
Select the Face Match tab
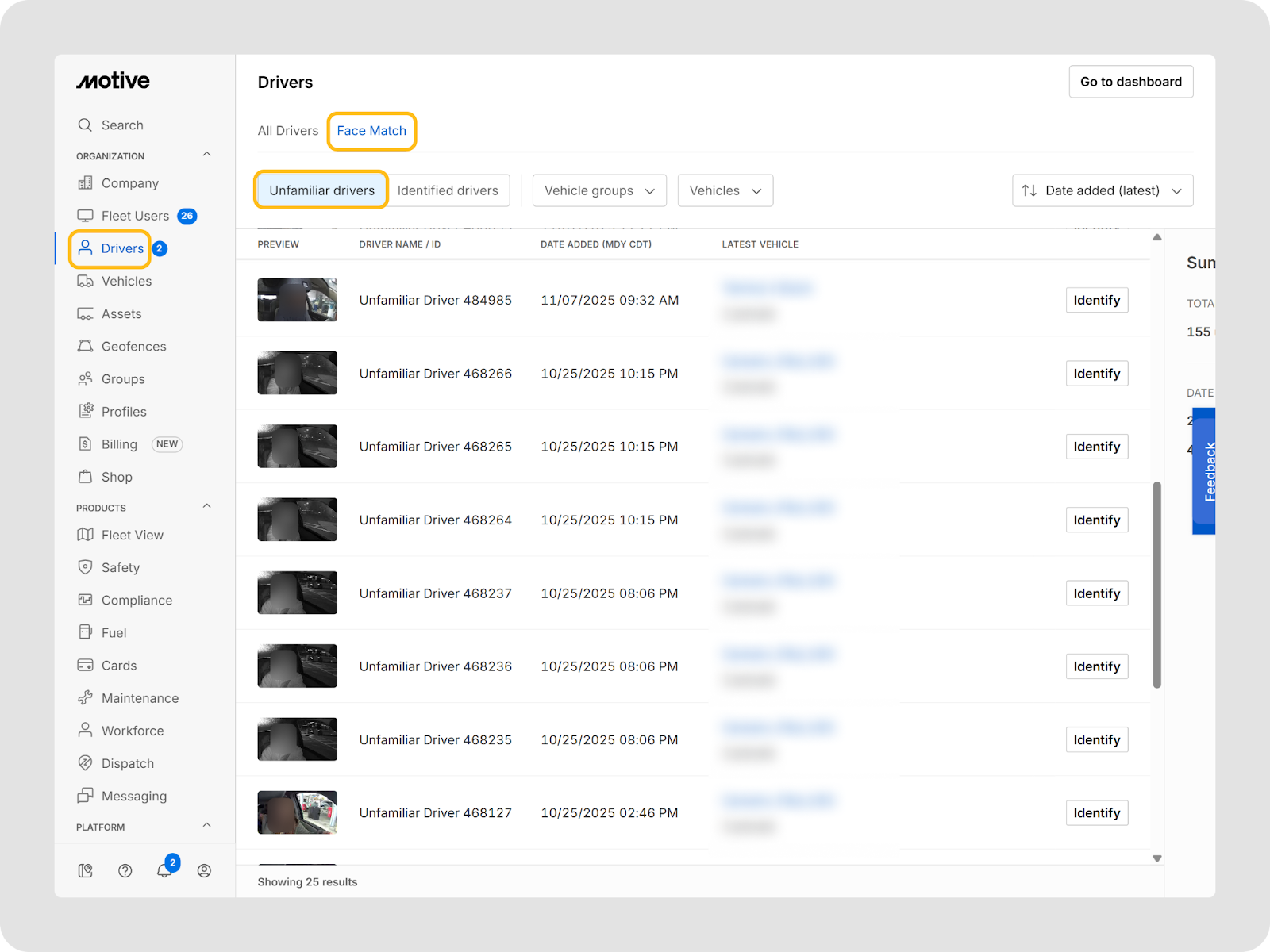pyautogui.click(x=371, y=131)
